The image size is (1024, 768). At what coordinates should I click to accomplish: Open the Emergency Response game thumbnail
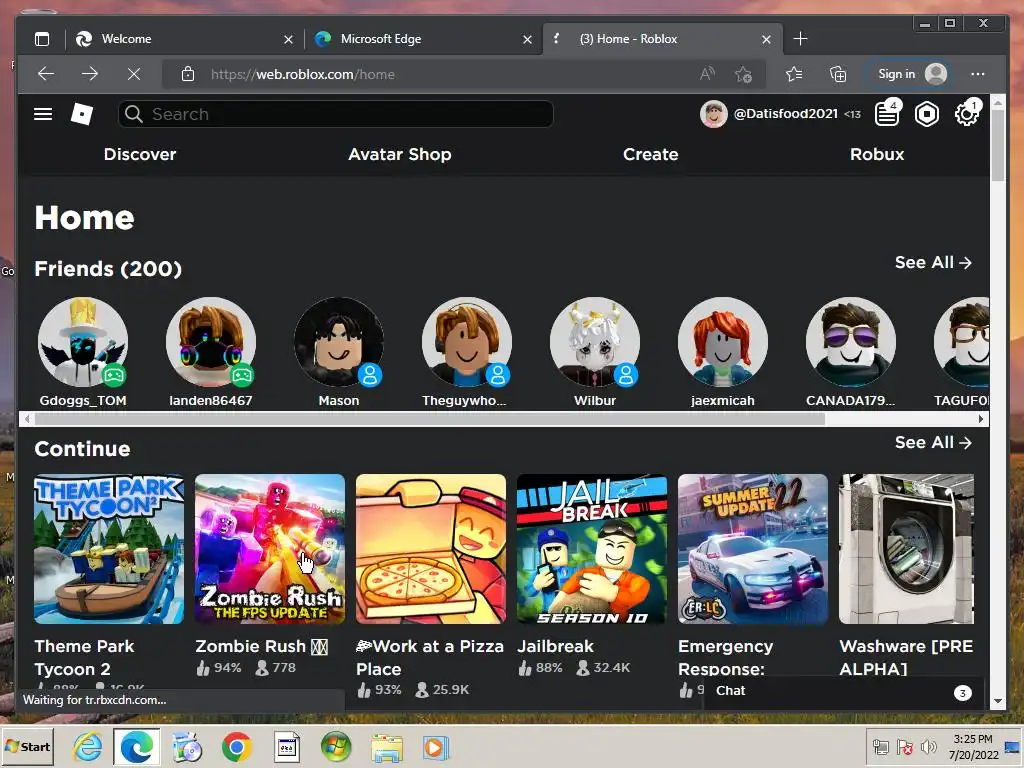coord(753,549)
